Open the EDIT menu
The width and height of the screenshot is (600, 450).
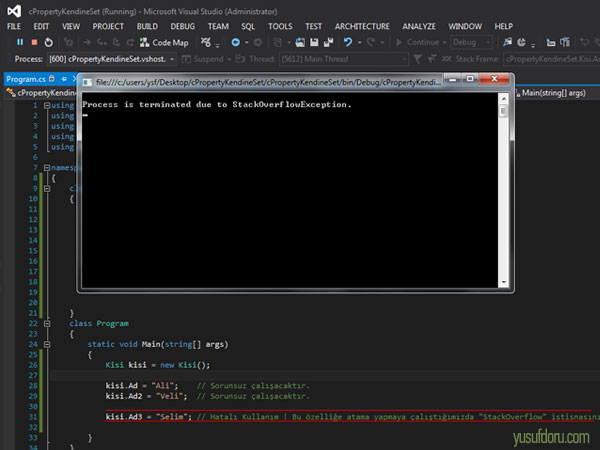pos(41,26)
